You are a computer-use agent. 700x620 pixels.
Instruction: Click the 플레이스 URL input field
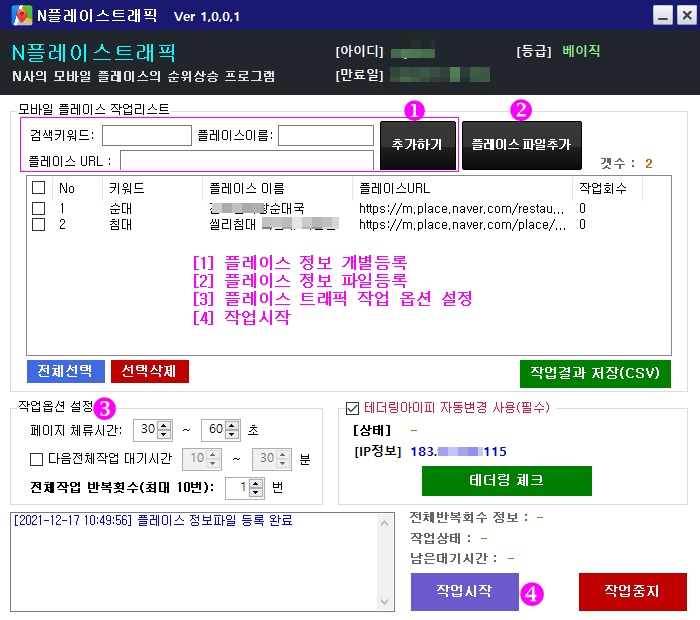[247, 161]
